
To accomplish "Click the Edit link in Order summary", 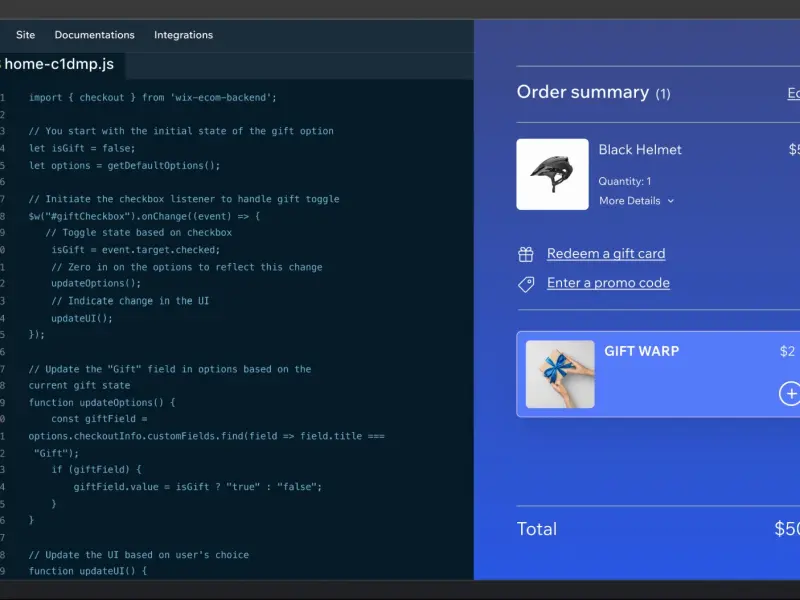I will click(793, 93).
